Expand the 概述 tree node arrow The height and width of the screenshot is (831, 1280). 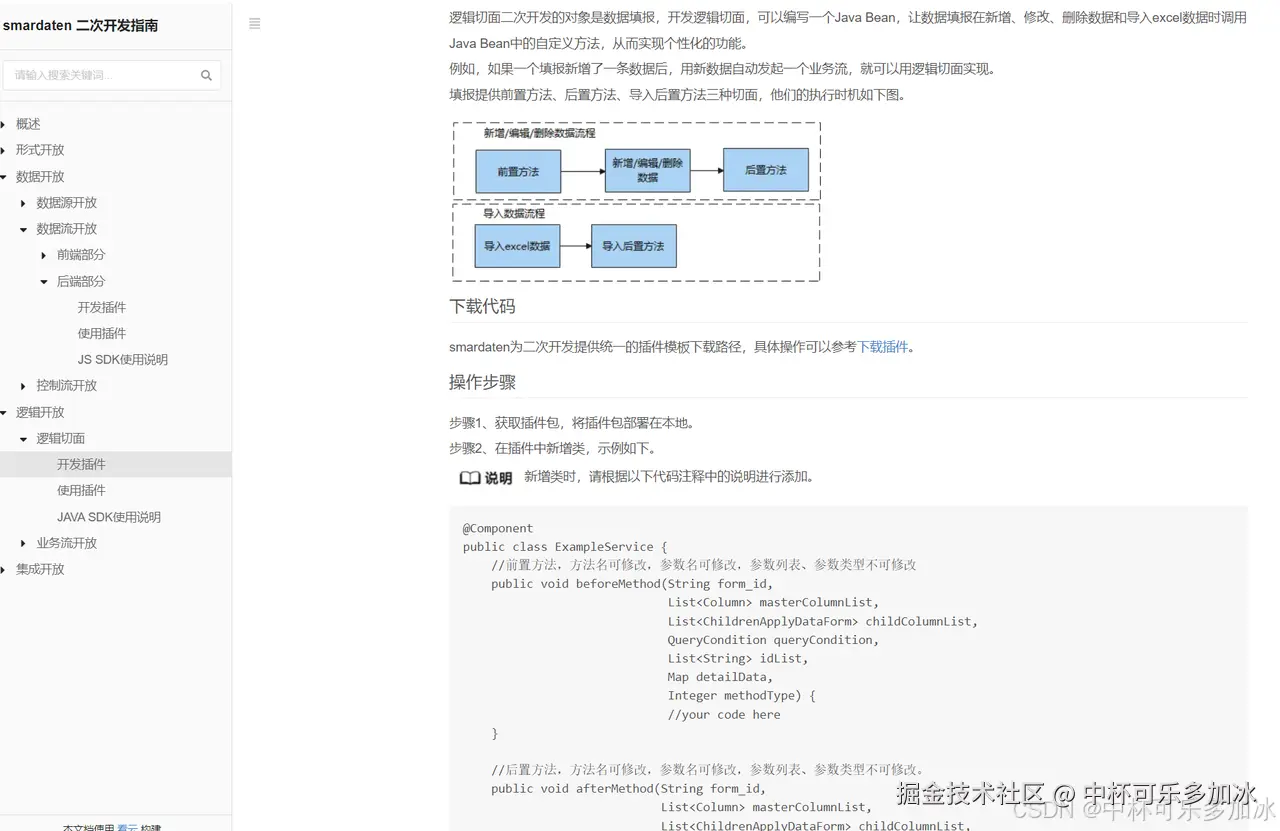(4, 124)
